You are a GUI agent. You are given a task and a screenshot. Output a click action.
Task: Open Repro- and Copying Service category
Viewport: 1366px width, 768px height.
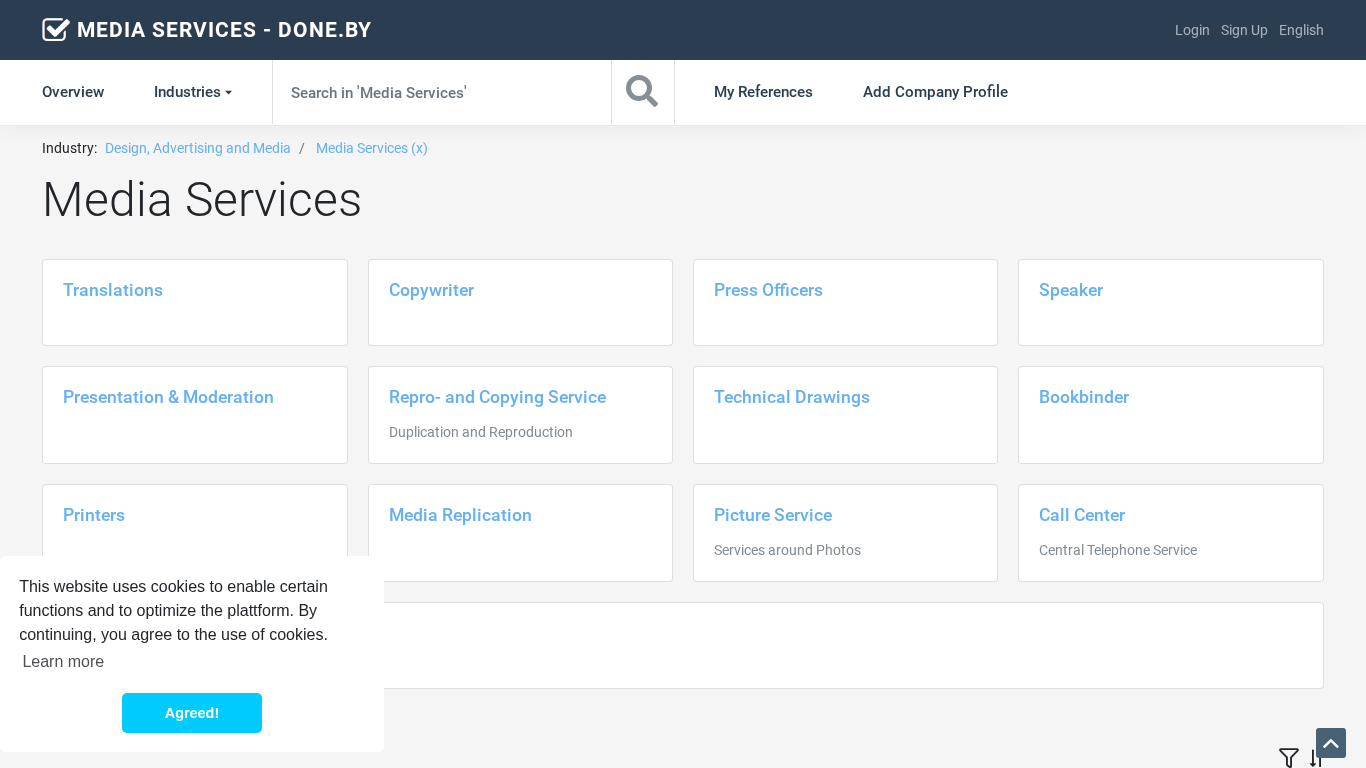coord(497,397)
